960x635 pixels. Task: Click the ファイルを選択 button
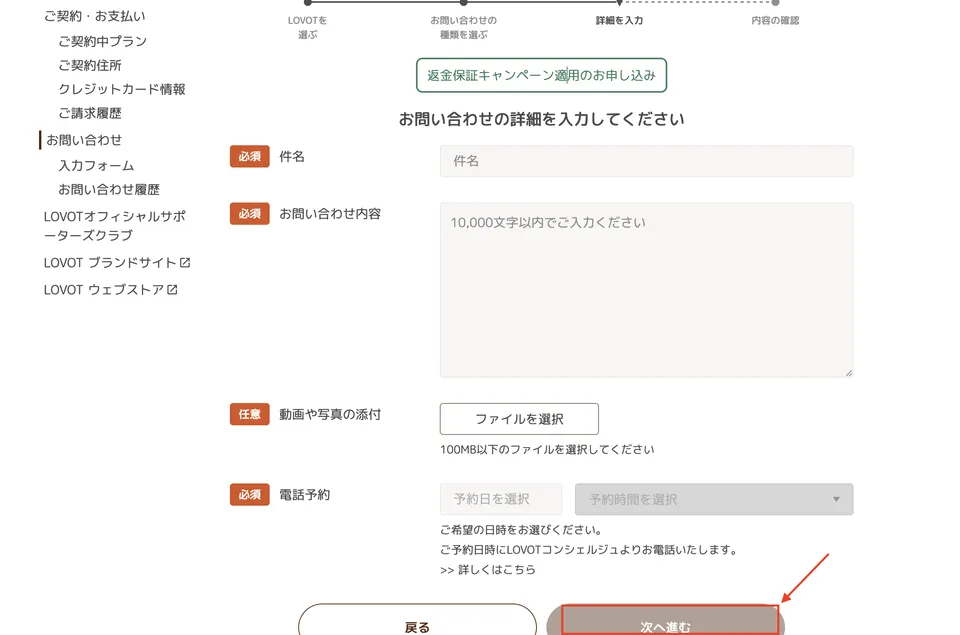[x=518, y=418]
